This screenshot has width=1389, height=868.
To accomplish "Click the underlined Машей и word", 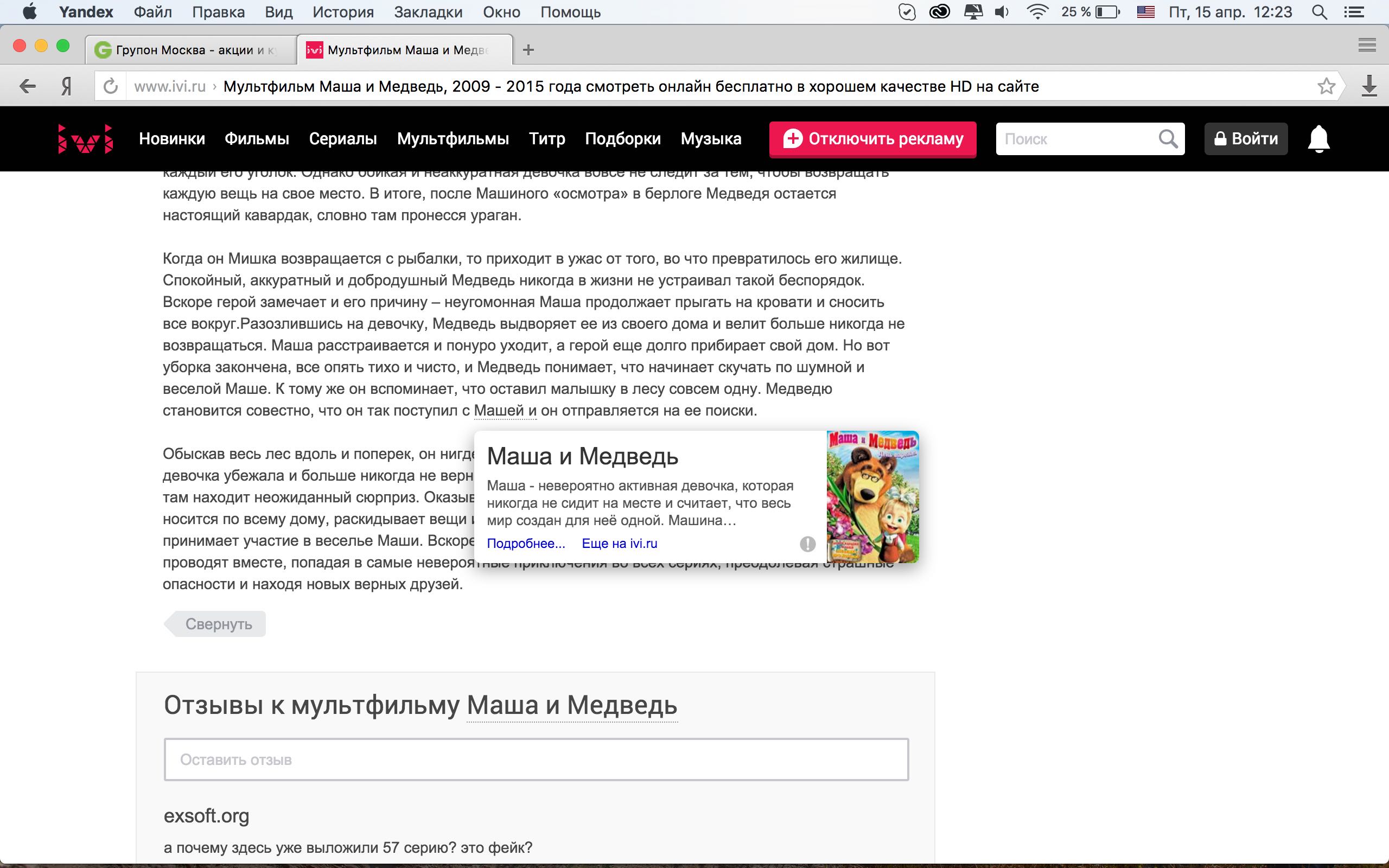I will pyautogui.click(x=505, y=411).
